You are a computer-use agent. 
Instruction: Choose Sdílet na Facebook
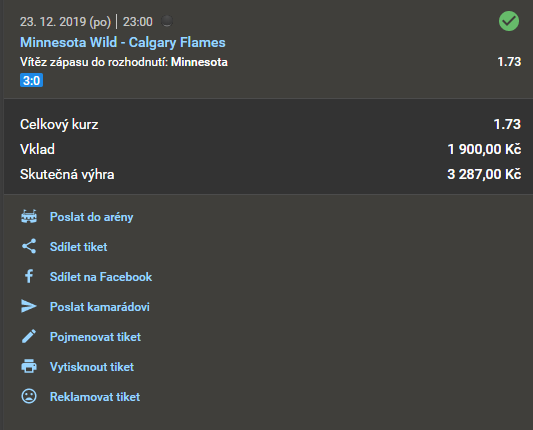101,277
